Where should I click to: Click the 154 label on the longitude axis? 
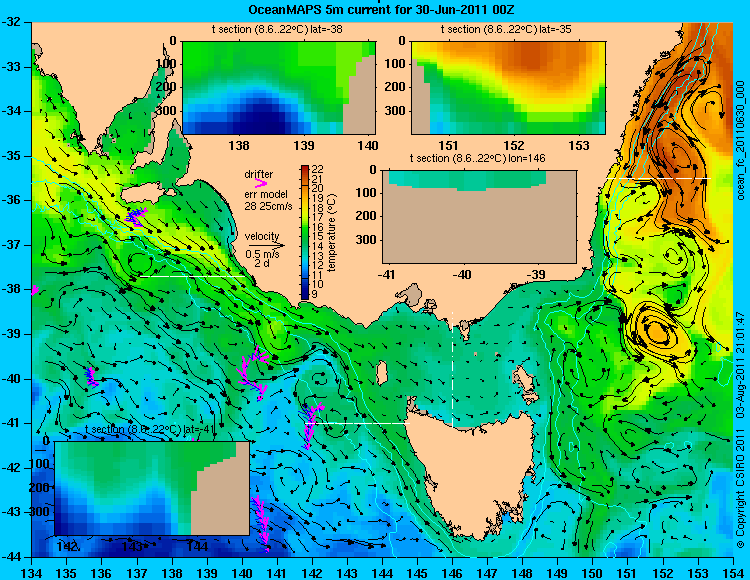tap(733, 573)
